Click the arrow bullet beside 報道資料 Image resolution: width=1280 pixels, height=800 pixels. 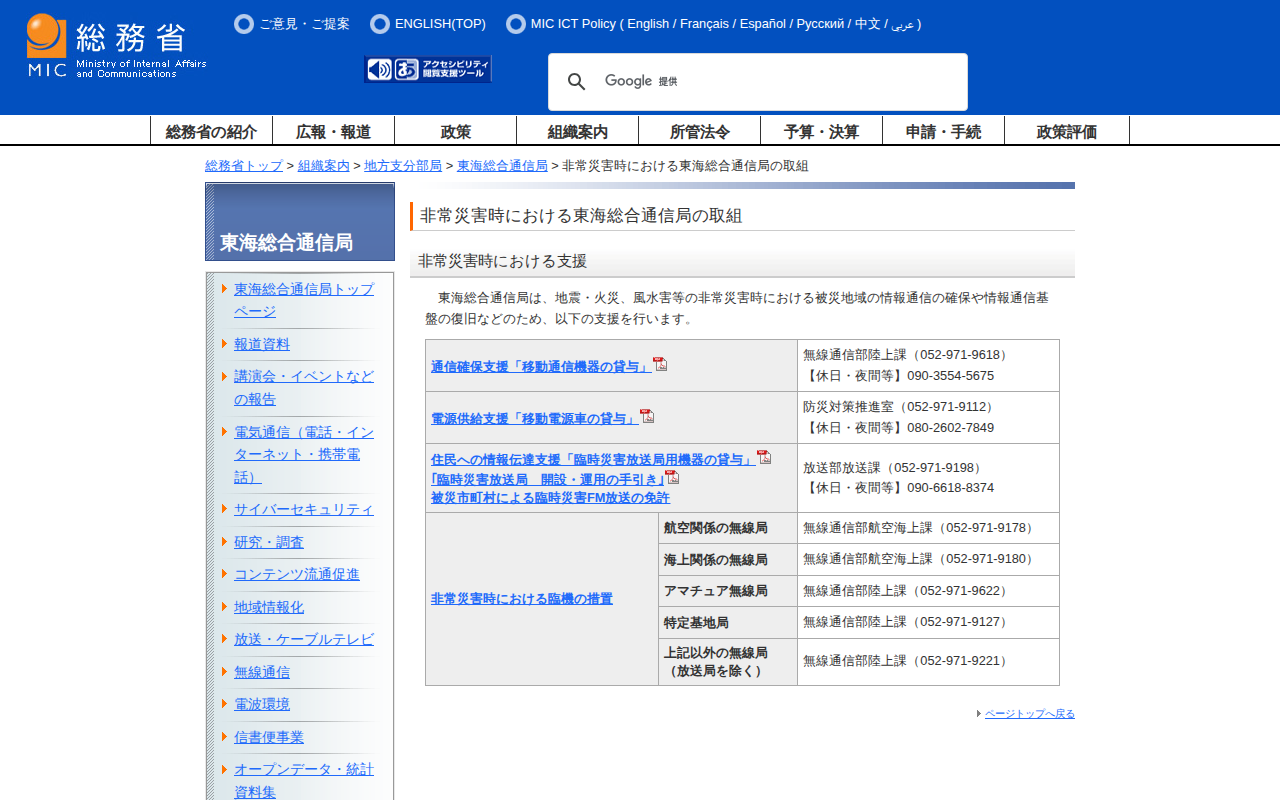[224, 344]
